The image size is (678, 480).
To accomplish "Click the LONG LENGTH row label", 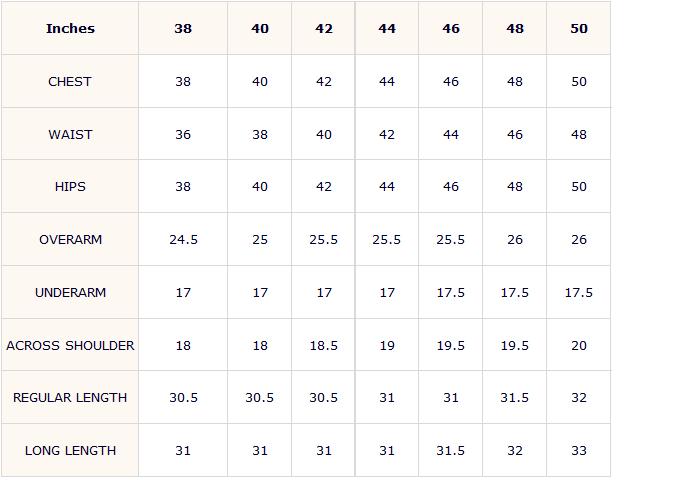I will (x=70, y=451).
